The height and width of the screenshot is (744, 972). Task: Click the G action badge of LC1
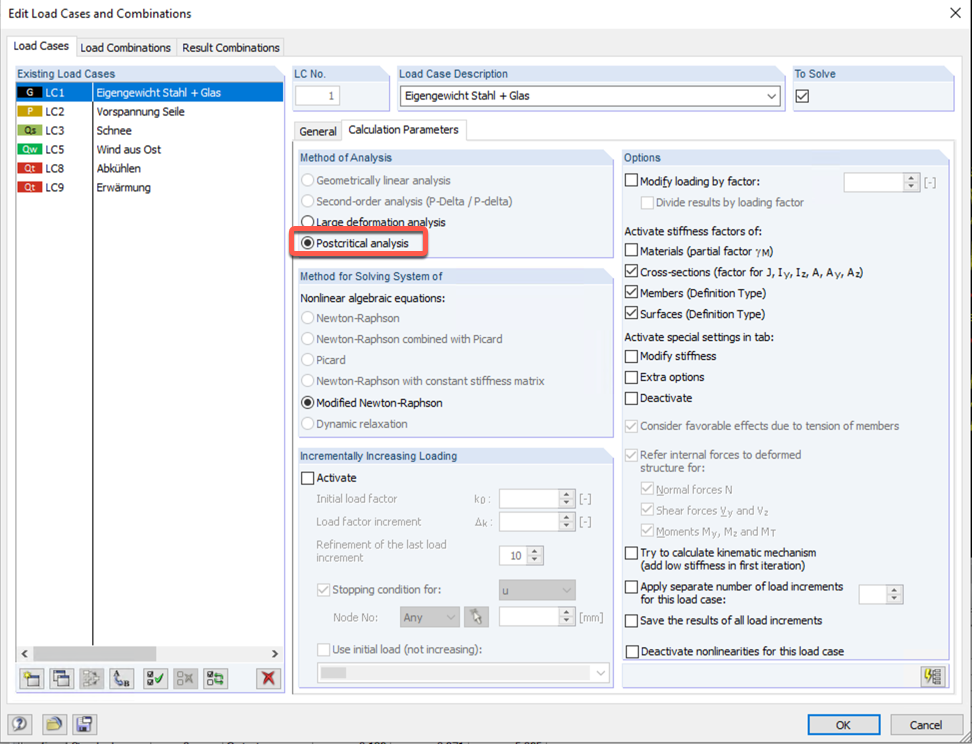(x=30, y=92)
